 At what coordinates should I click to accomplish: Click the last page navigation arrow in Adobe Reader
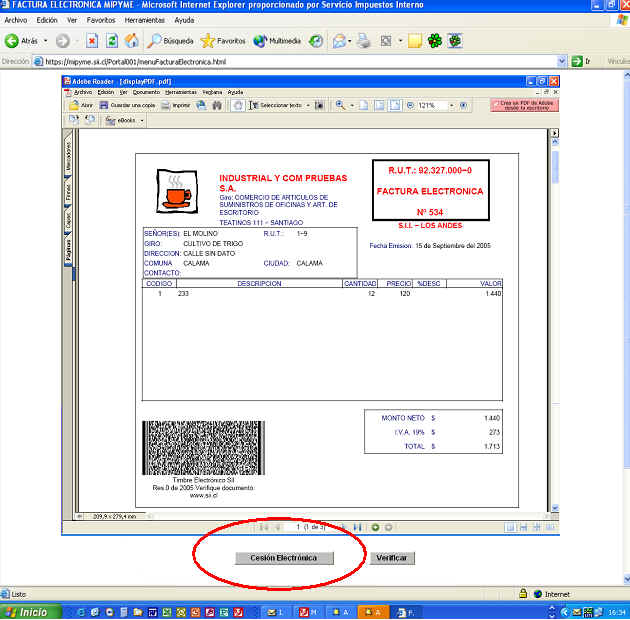(x=357, y=527)
